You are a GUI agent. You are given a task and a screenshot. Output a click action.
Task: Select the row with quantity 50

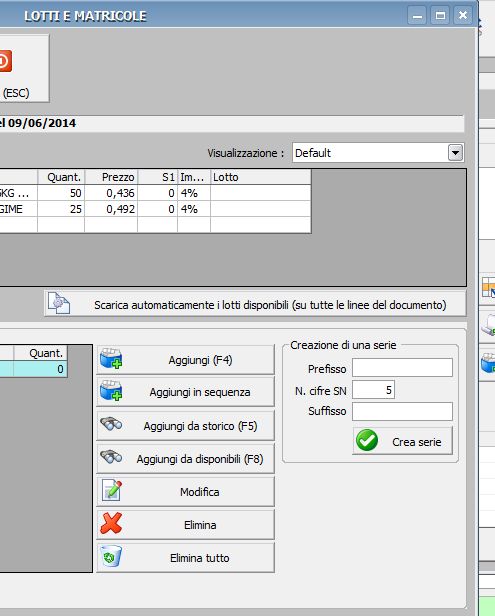pyautogui.click(x=155, y=193)
